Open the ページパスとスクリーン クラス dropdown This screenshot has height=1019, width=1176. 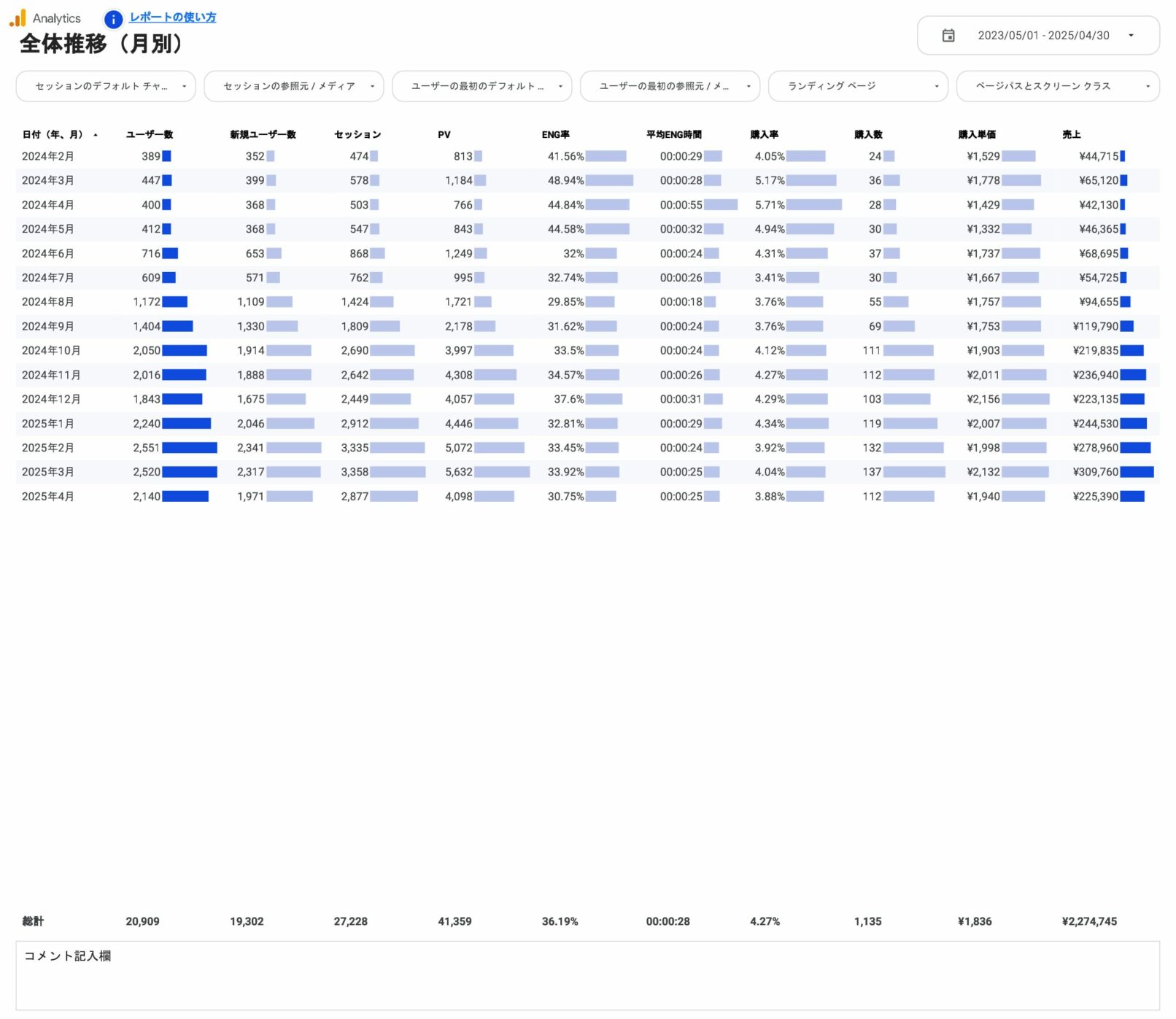(x=1057, y=86)
